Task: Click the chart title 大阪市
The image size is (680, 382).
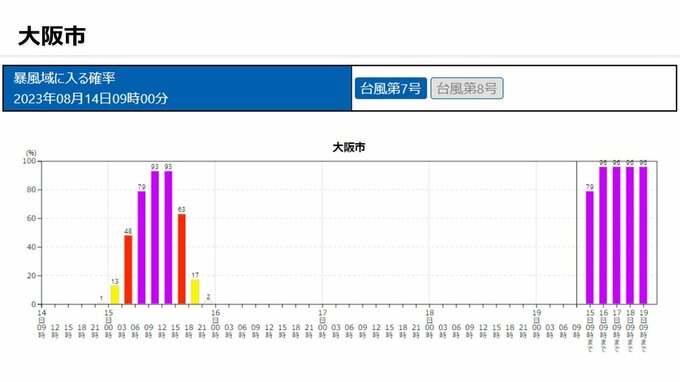Action: tap(349, 147)
